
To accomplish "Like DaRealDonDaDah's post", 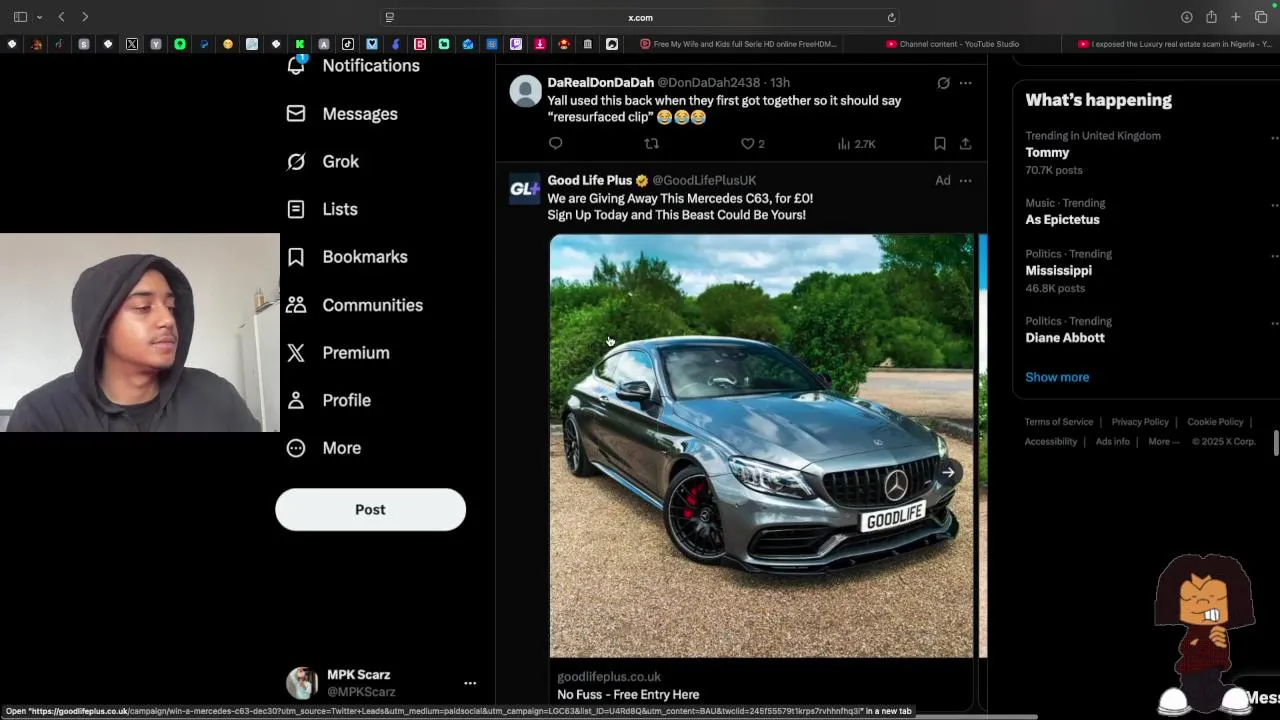I will pos(752,144).
